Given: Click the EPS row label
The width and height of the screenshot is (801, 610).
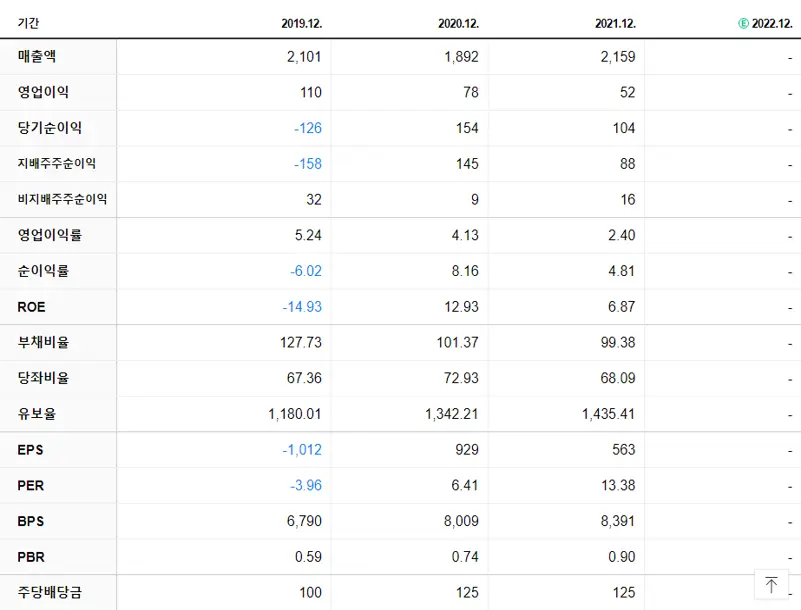Looking at the screenshot, I should (30, 450).
